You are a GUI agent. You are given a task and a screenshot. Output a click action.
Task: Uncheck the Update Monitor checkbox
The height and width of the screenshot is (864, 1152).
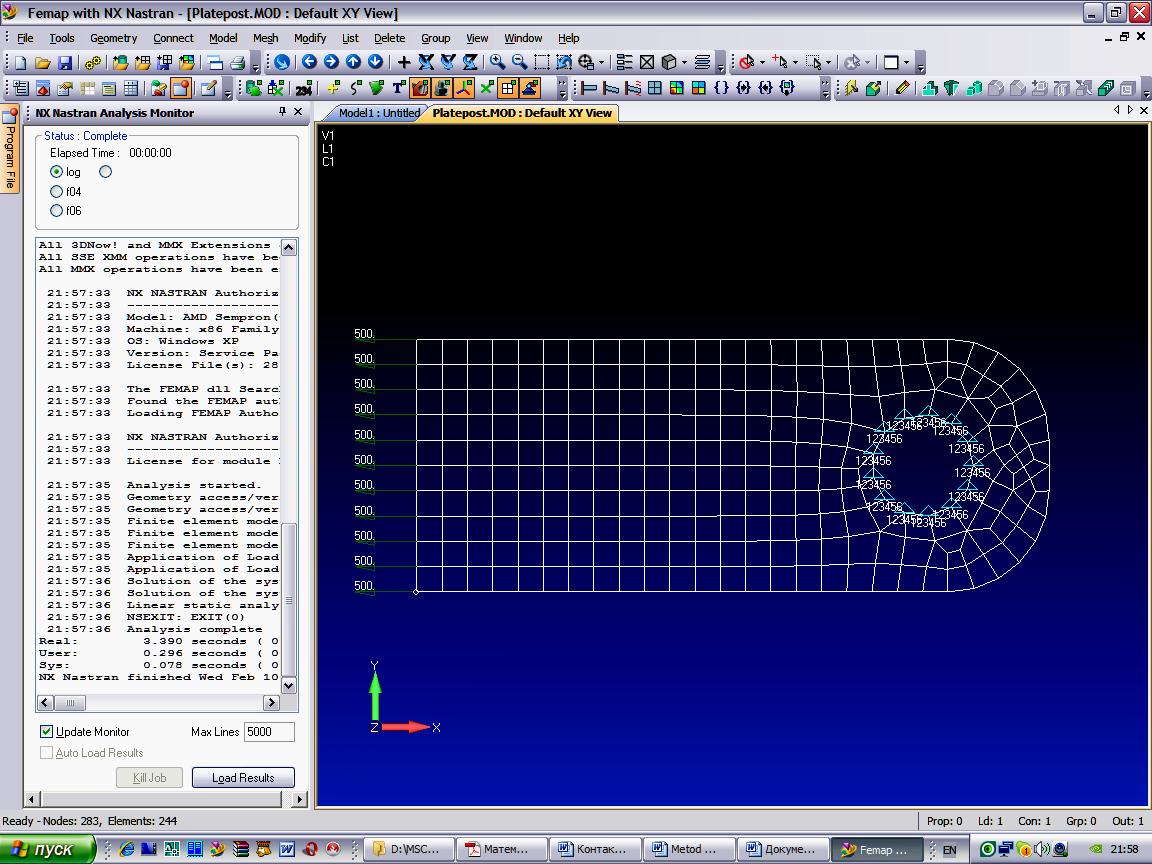point(46,732)
